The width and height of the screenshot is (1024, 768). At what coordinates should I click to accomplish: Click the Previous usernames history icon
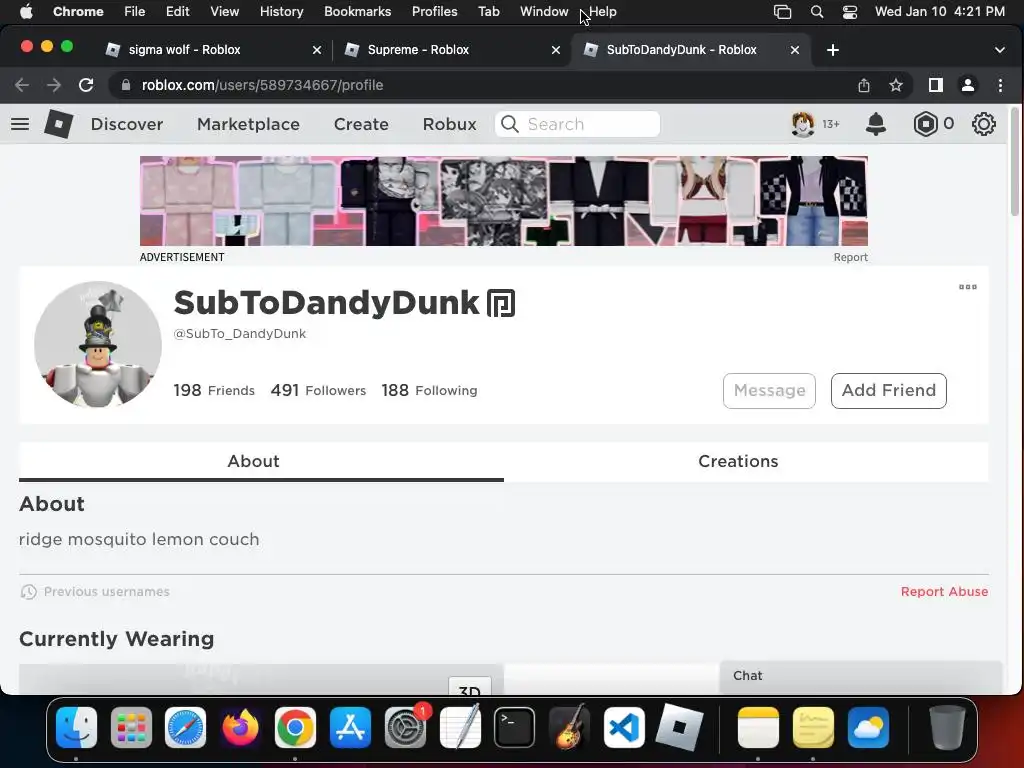pyautogui.click(x=28, y=592)
